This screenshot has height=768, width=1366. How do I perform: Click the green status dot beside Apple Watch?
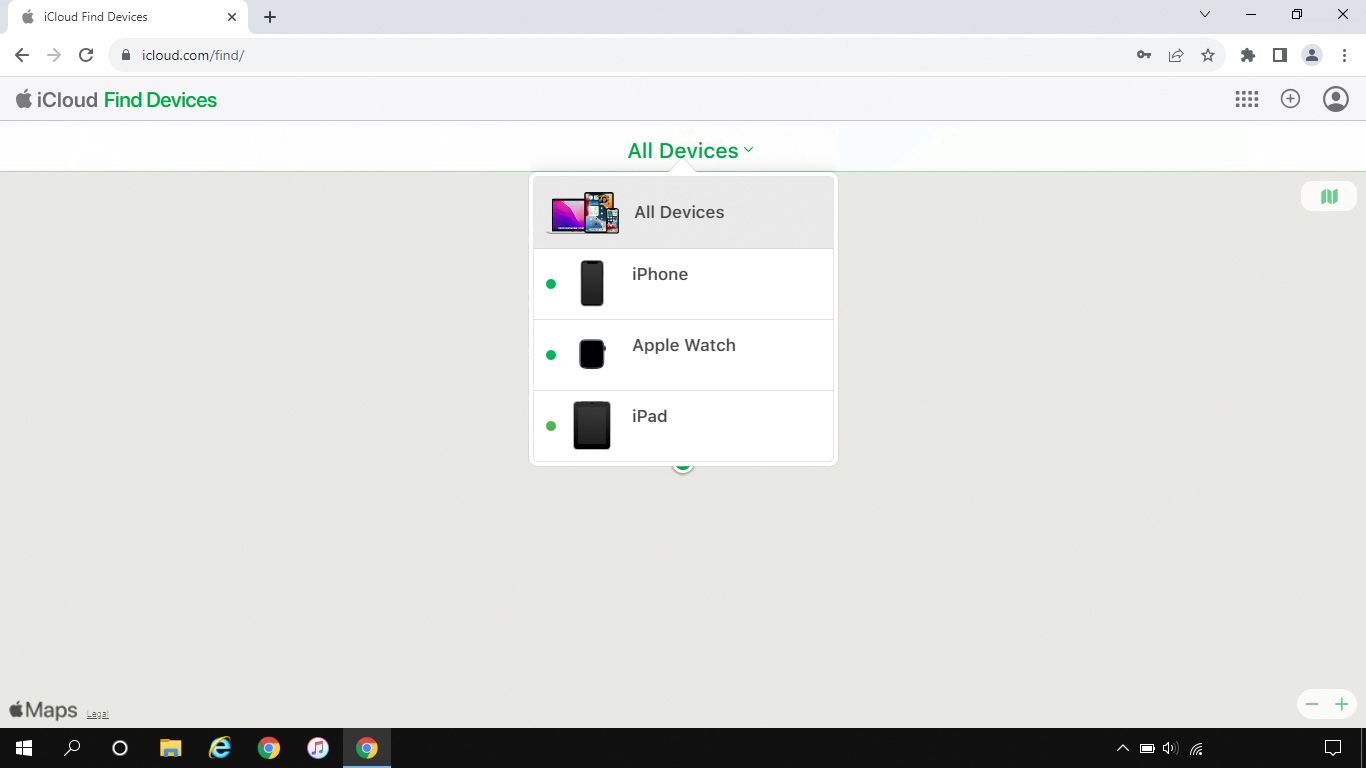click(551, 355)
